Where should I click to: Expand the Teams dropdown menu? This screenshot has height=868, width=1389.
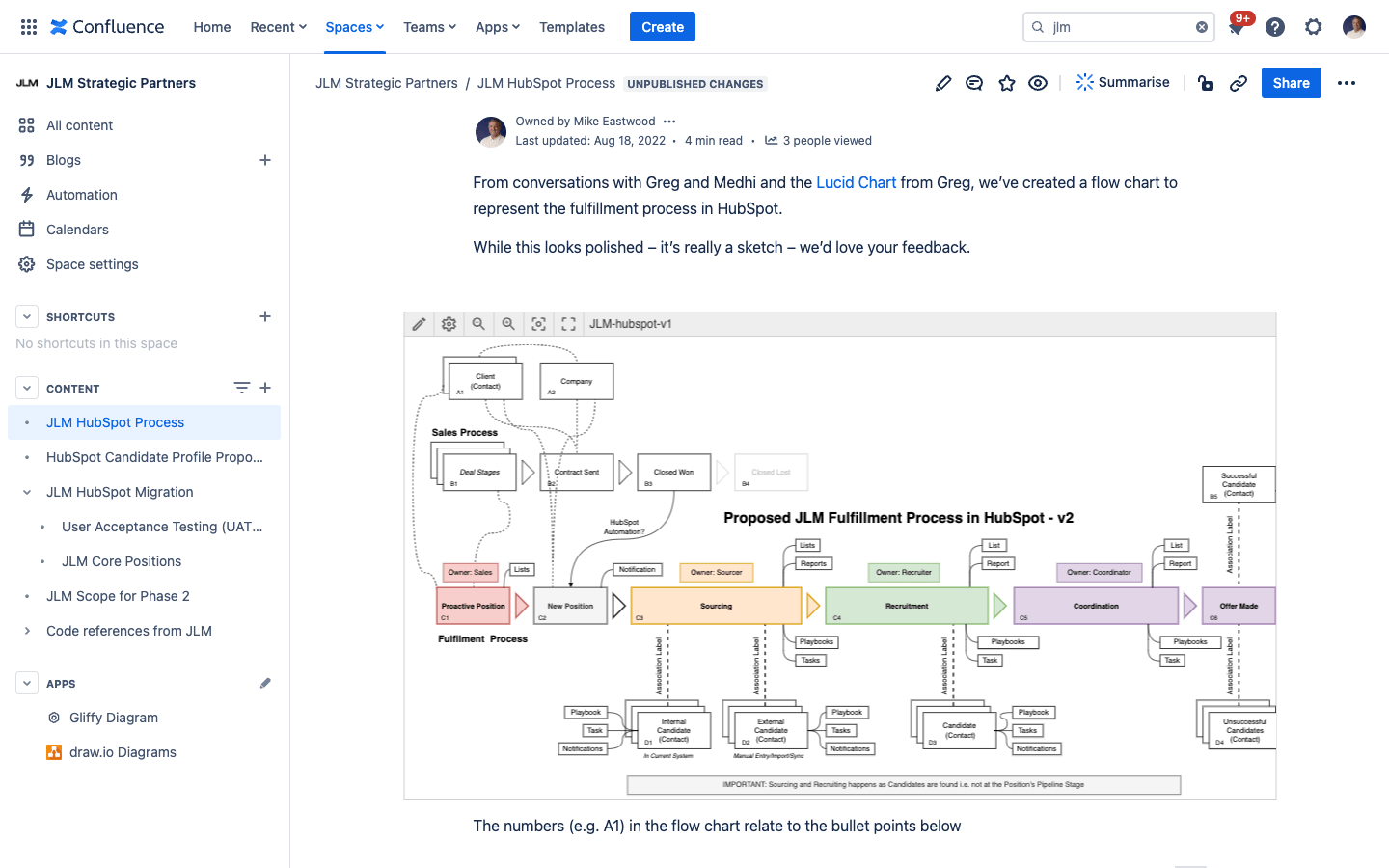coord(430,27)
